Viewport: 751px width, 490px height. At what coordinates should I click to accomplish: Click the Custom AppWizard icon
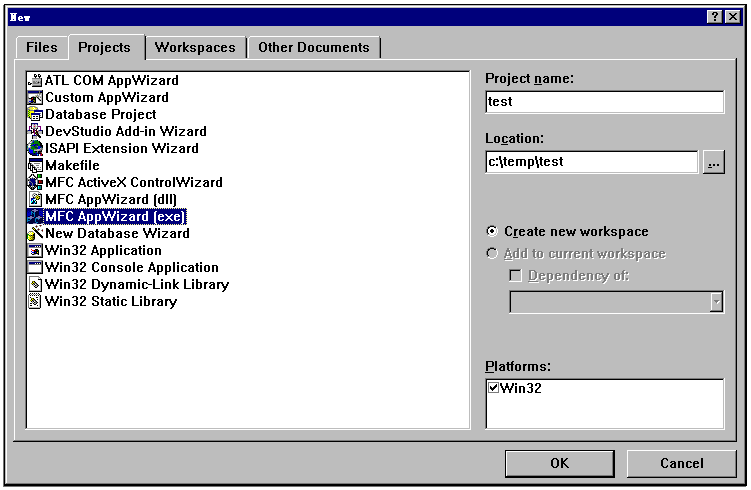coord(35,98)
